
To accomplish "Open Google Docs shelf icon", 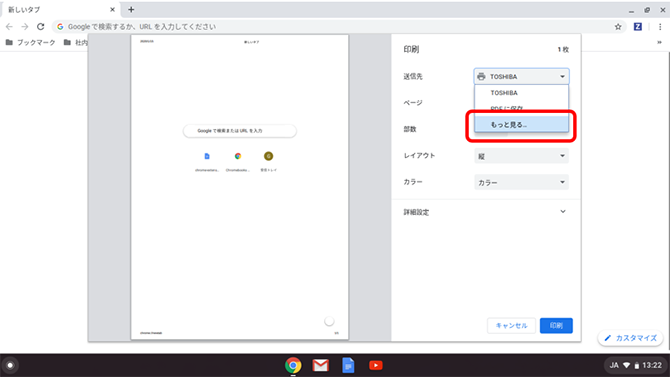I will pyautogui.click(x=348, y=365).
